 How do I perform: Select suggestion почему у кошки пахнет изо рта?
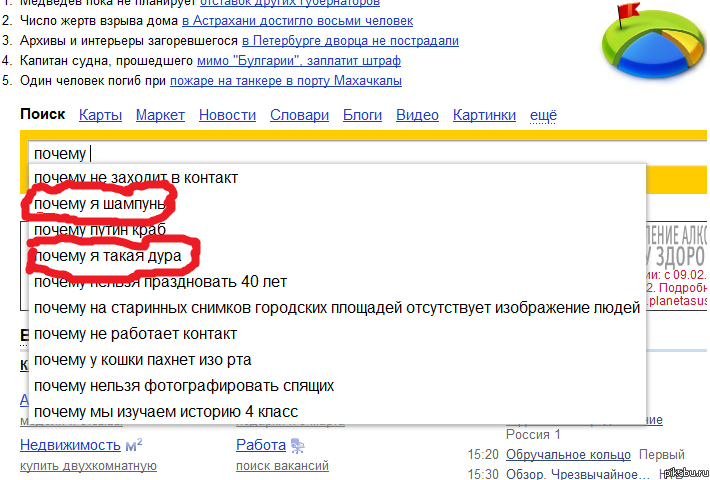coord(337,360)
